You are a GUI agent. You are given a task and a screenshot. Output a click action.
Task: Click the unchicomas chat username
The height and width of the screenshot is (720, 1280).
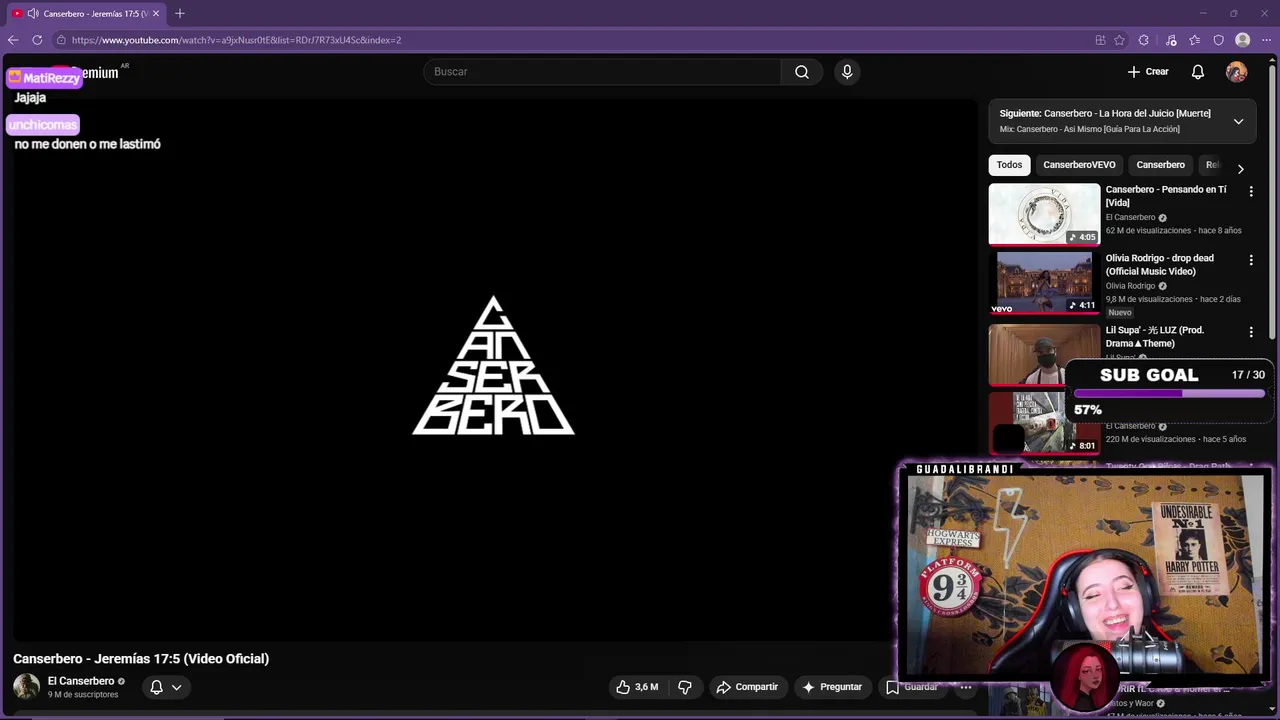click(x=42, y=125)
